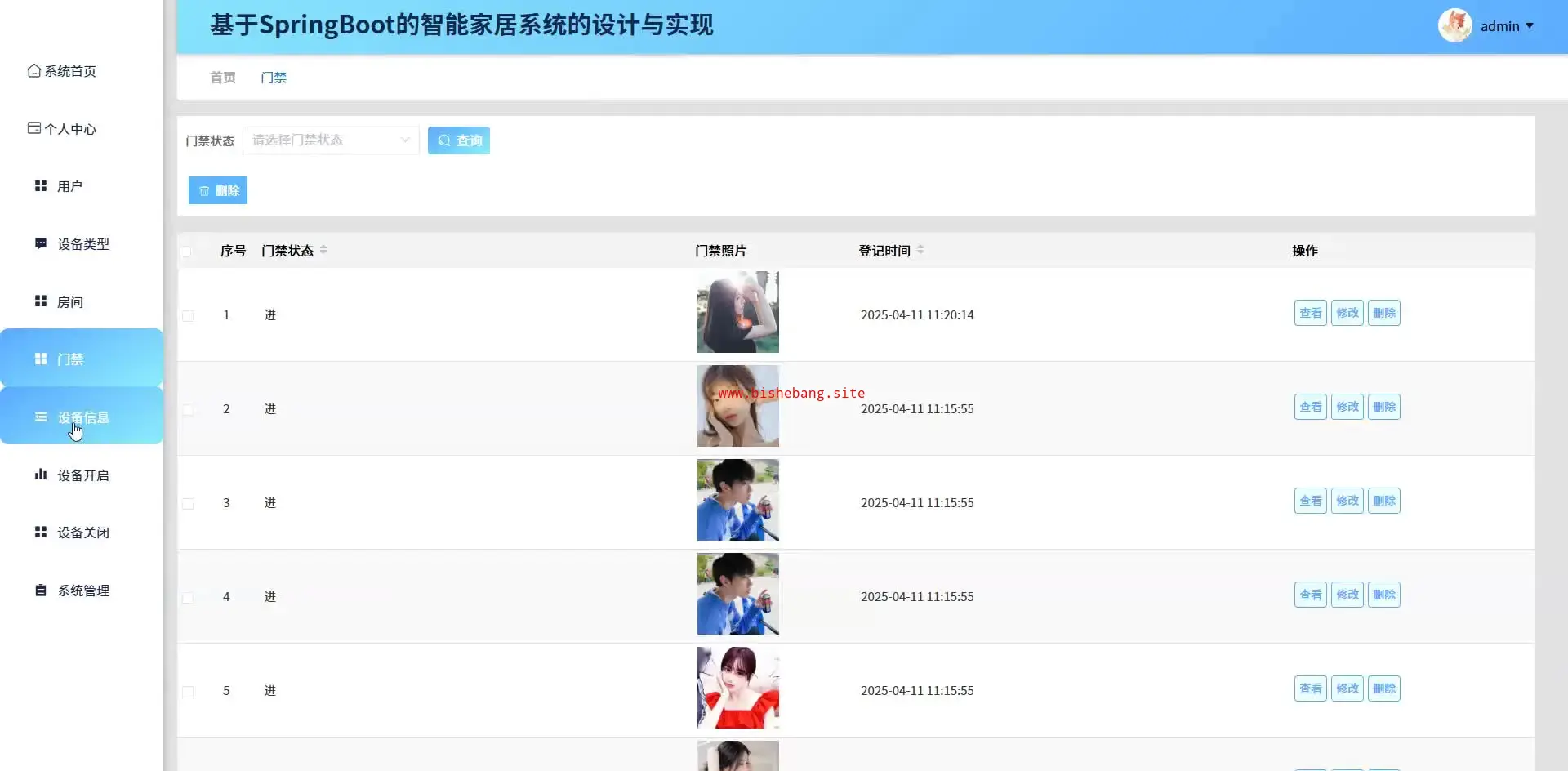Tick the checkbox for row 1
Screen dimensions: 1568x771
coord(188,315)
